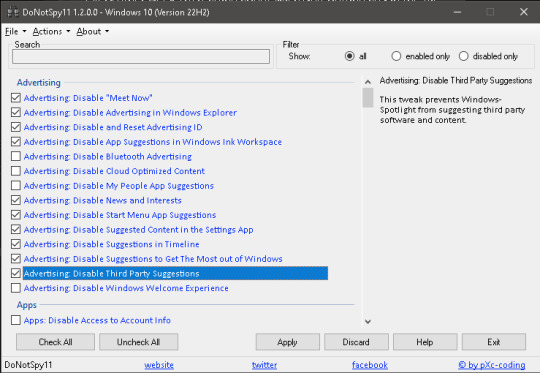Click the Apps group header
This screenshot has height=373, width=540.
[x=27, y=305]
